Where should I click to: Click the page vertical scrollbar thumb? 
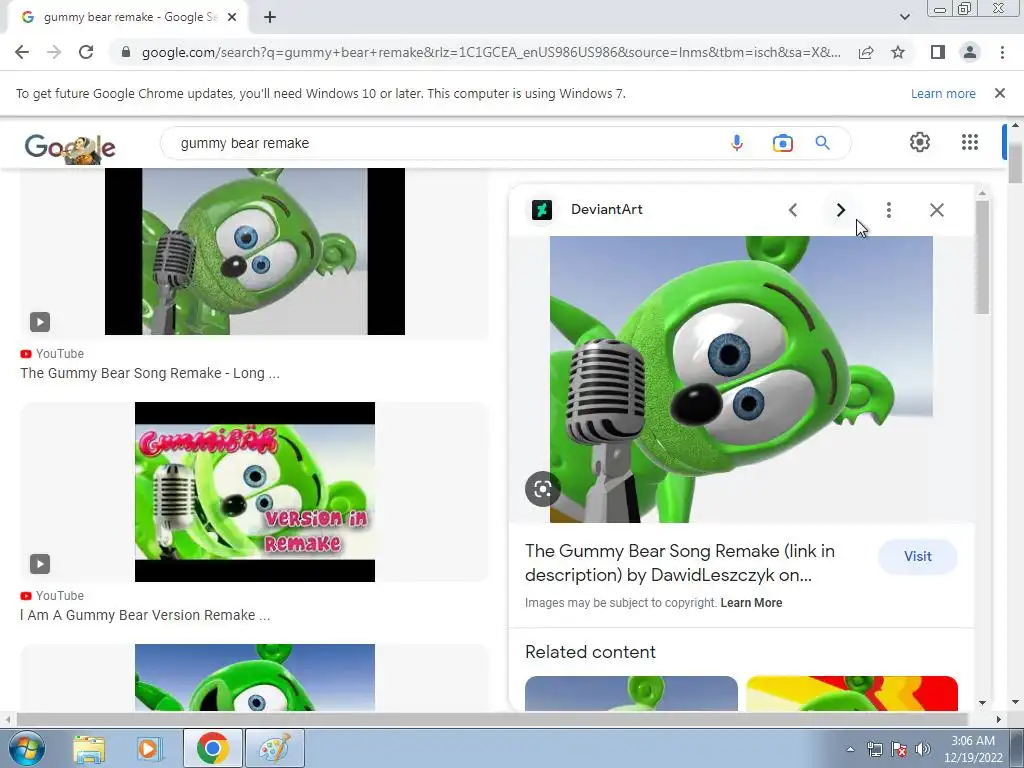pos(1015,161)
